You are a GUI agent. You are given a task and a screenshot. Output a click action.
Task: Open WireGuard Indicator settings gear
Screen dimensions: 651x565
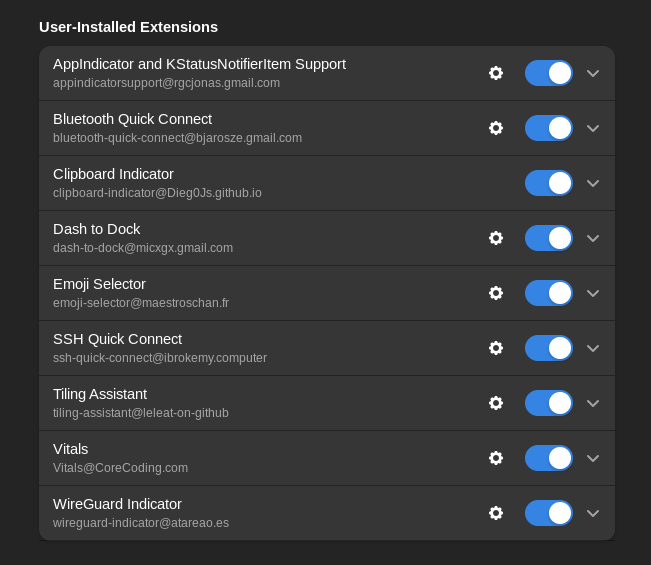(496, 513)
